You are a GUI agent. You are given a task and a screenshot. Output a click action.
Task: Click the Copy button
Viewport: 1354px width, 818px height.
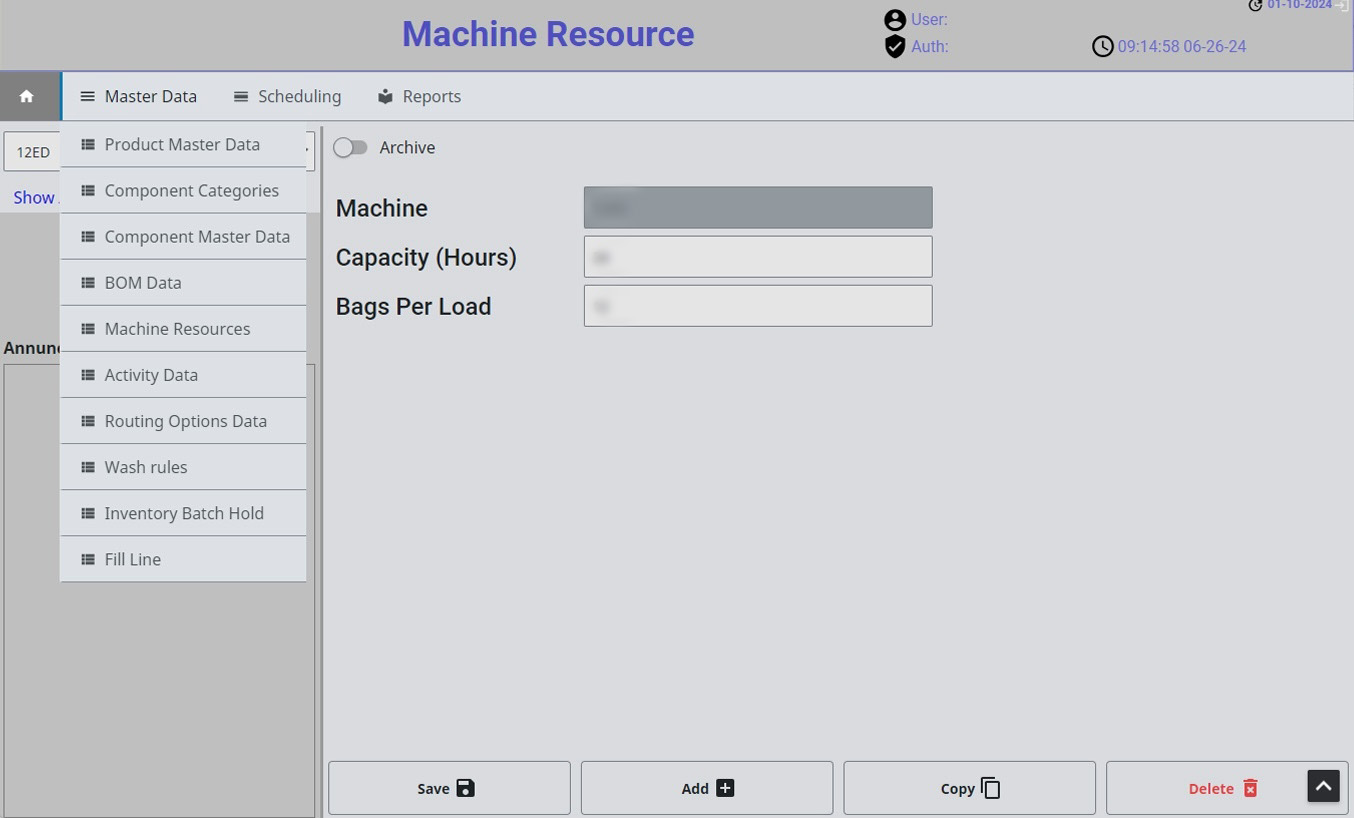tap(969, 788)
